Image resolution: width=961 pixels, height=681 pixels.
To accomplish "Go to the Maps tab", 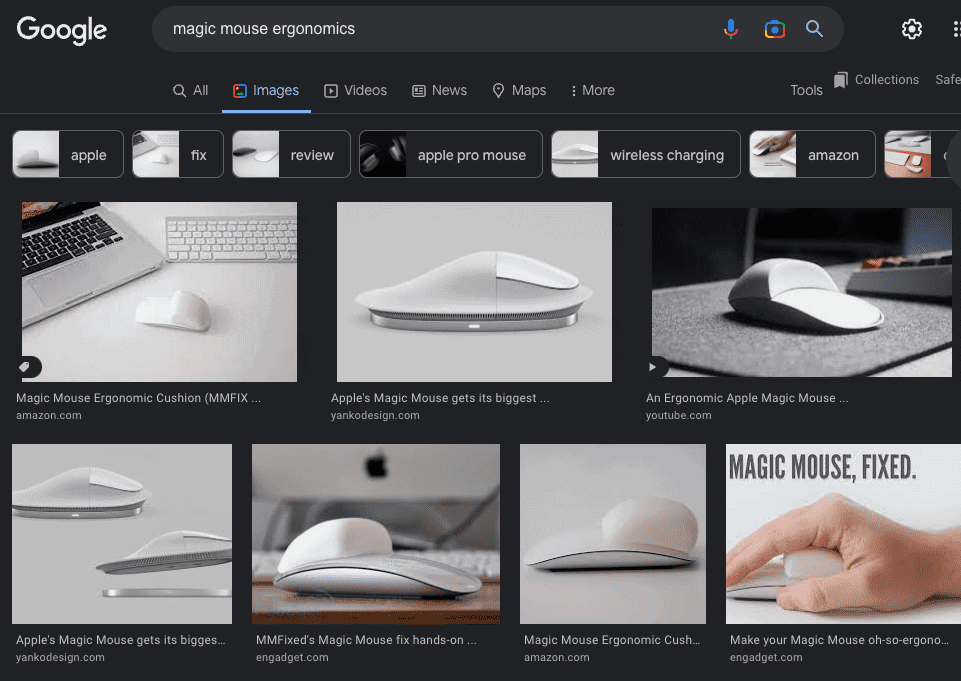I will (x=519, y=91).
